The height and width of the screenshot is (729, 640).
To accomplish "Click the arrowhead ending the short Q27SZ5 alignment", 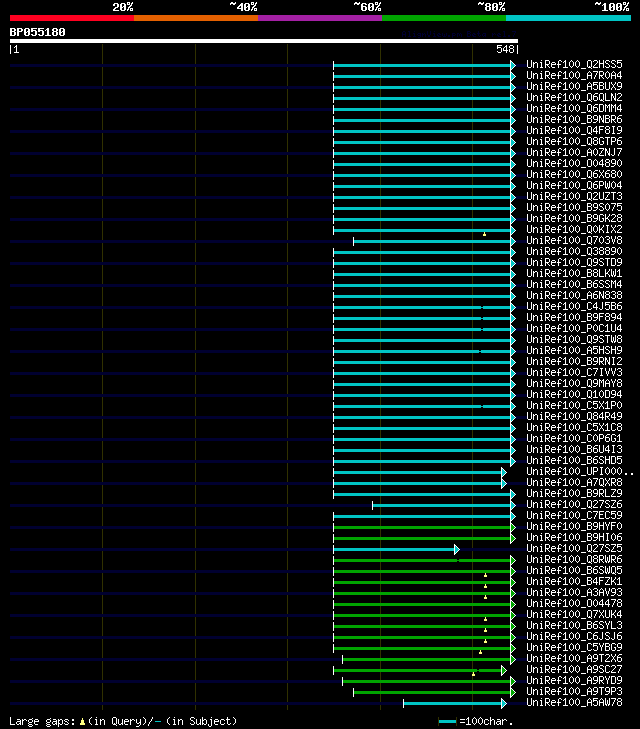I will point(457,550).
